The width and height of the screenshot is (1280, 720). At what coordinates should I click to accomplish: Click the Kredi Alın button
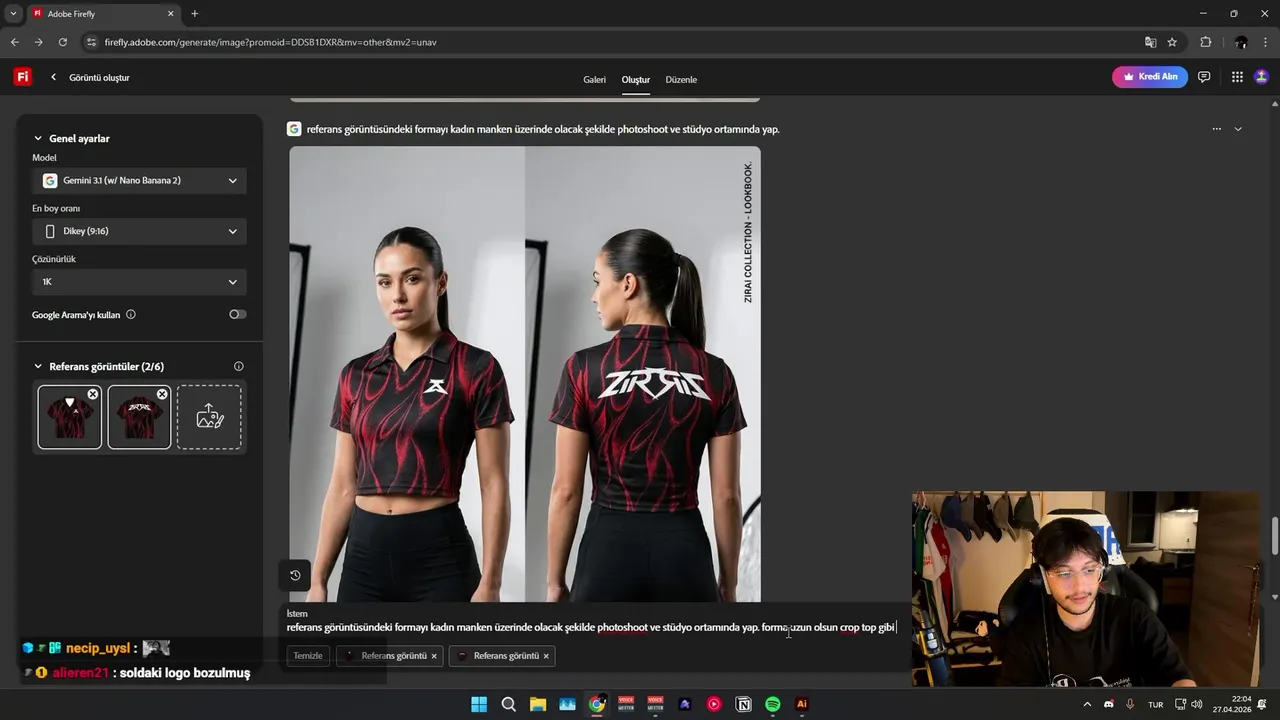point(1150,77)
